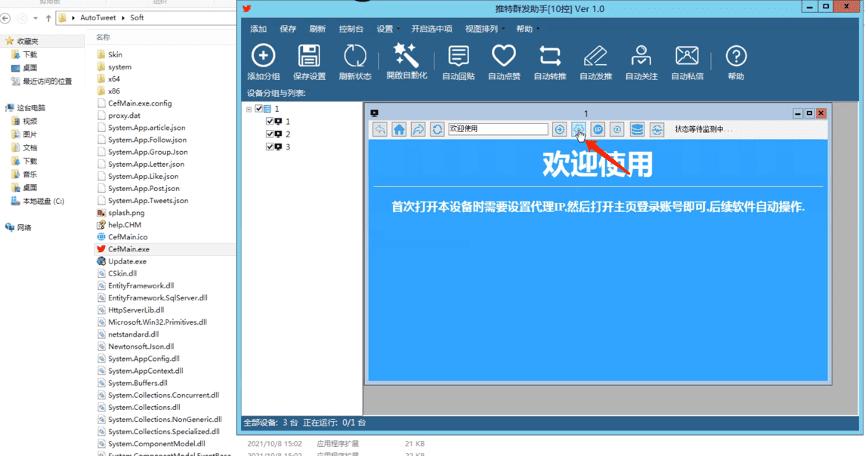Select device 2 label in the tree
The image size is (866, 456).
[x=288, y=134]
